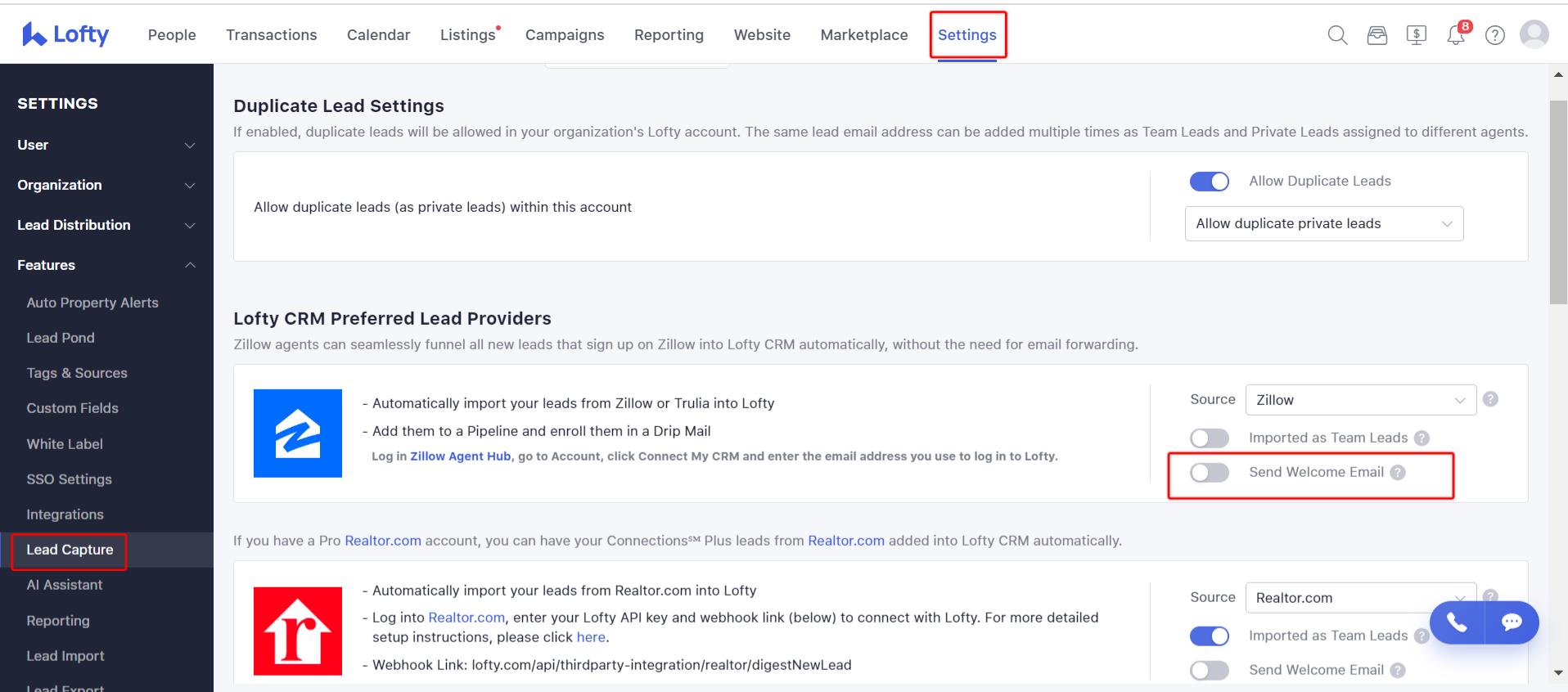Open the search magnifier icon
The width and height of the screenshot is (1568, 692).
point(1337,35)
